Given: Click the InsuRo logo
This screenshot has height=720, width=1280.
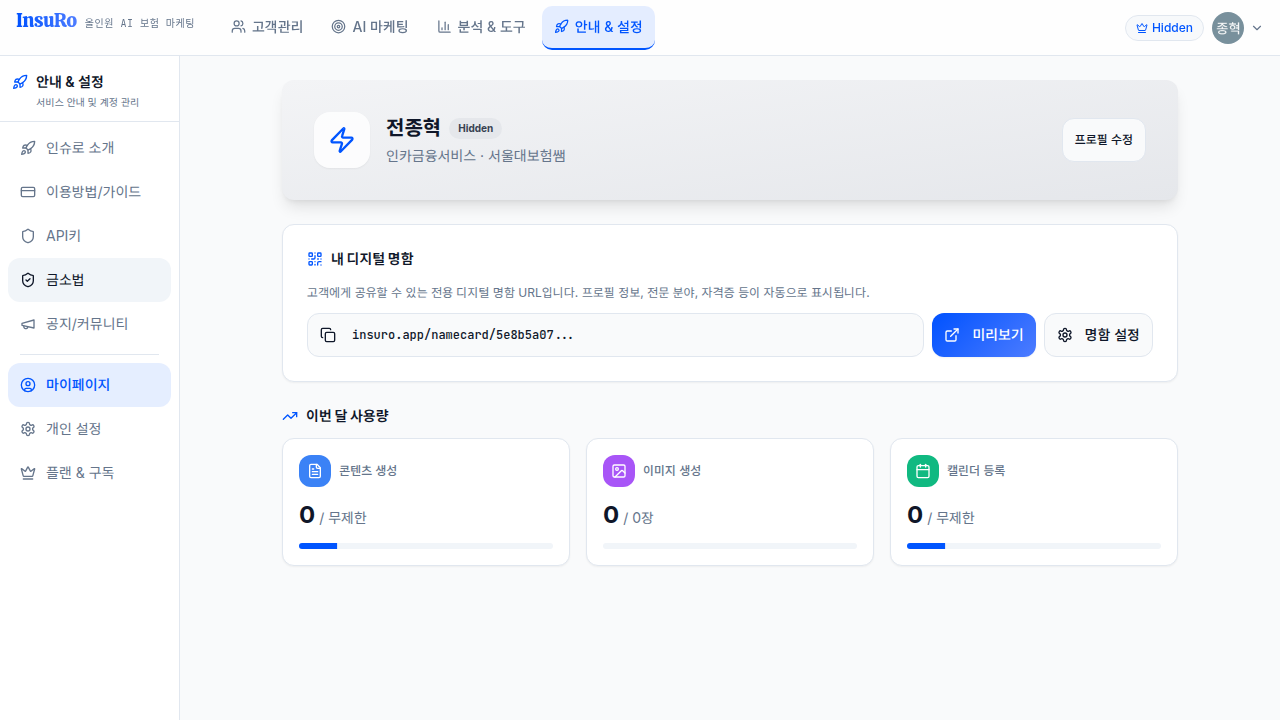Looking at the screenshot, I should click(47, 21).
